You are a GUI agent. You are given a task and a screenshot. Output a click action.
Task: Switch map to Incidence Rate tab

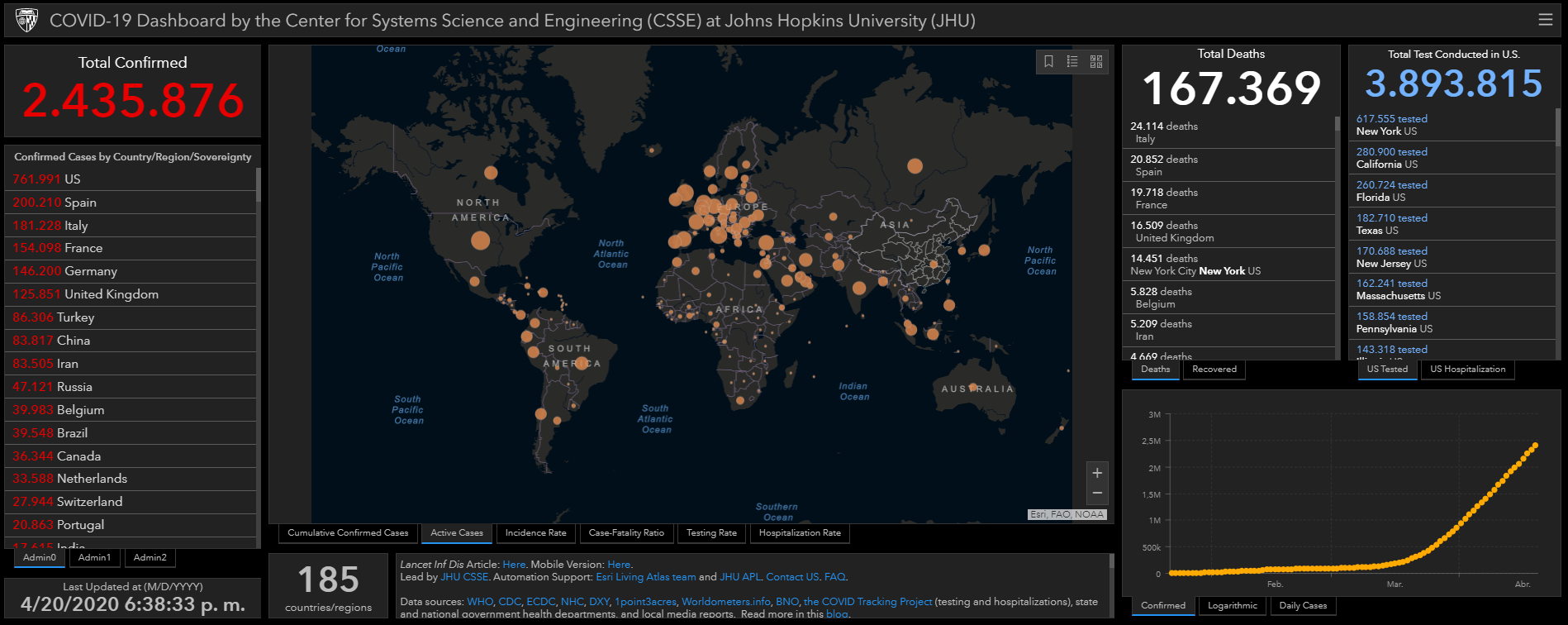click(536, 533)
